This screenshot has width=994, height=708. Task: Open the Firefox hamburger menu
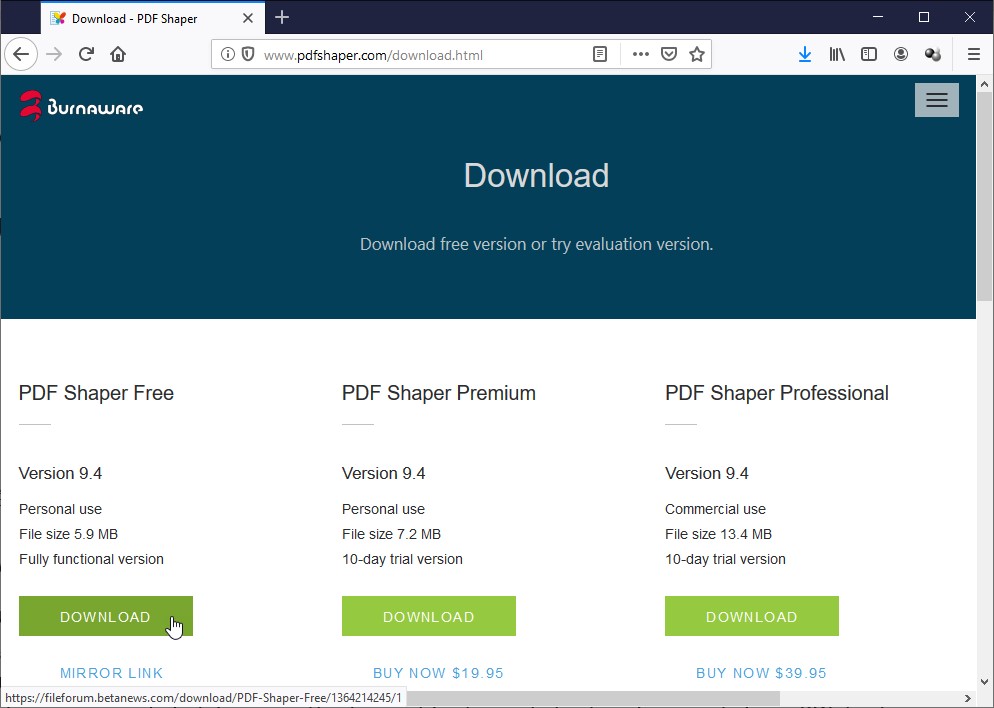coord(974,55)
